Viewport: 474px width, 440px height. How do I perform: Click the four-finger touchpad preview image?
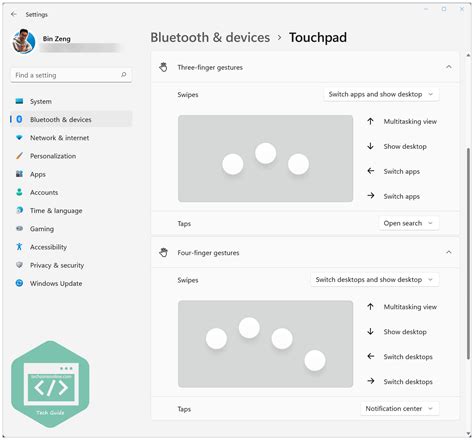coord(265,344)
